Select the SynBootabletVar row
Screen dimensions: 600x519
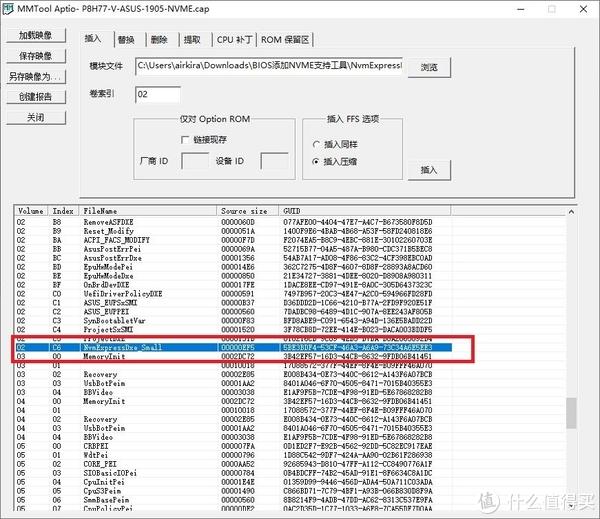tap(233, 321)
